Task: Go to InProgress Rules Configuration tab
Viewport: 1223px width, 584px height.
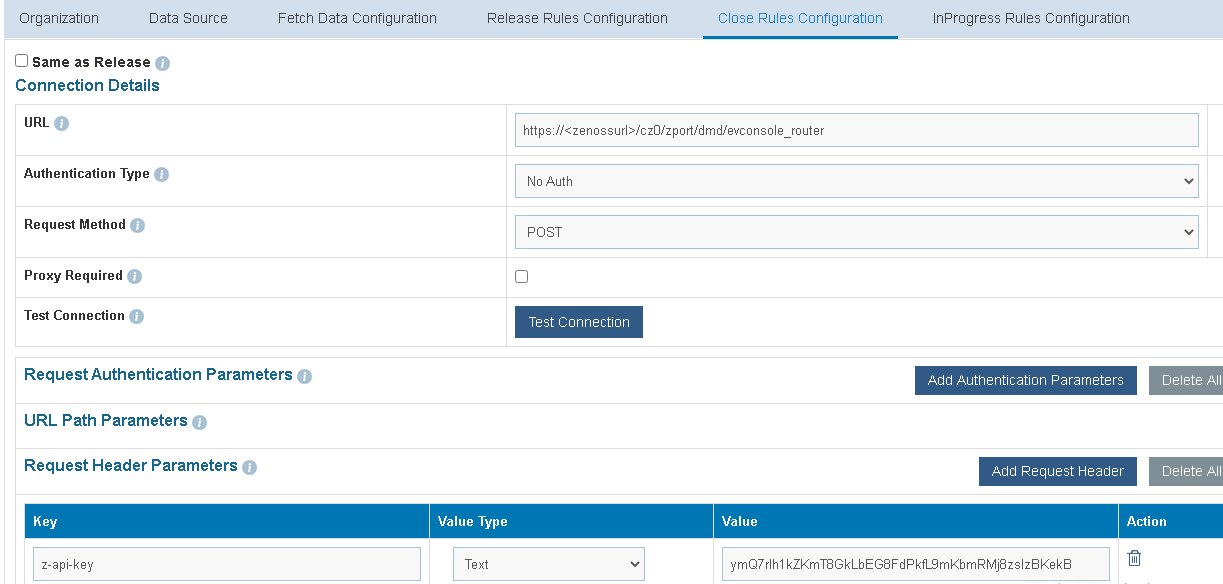Action: (x=1031, y=18)
